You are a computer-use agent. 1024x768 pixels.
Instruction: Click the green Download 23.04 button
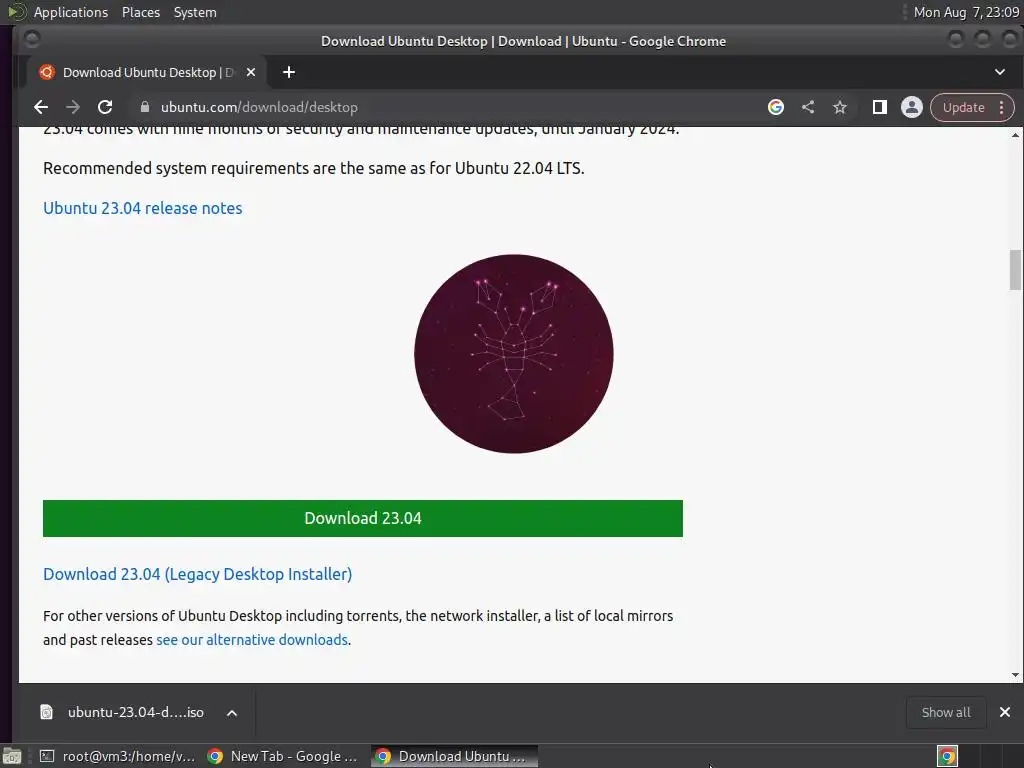click(363, 519)
